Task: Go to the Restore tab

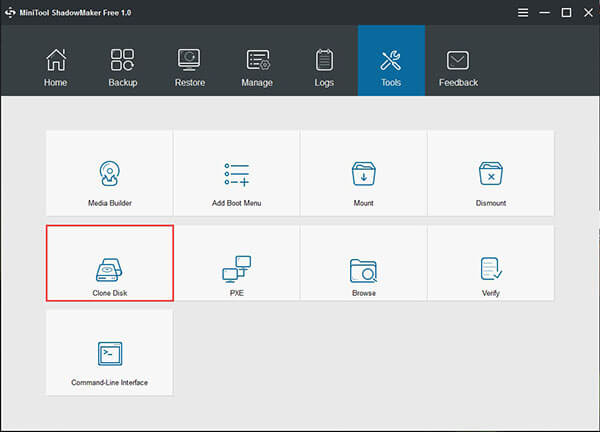Action: (x=190, y=67)
